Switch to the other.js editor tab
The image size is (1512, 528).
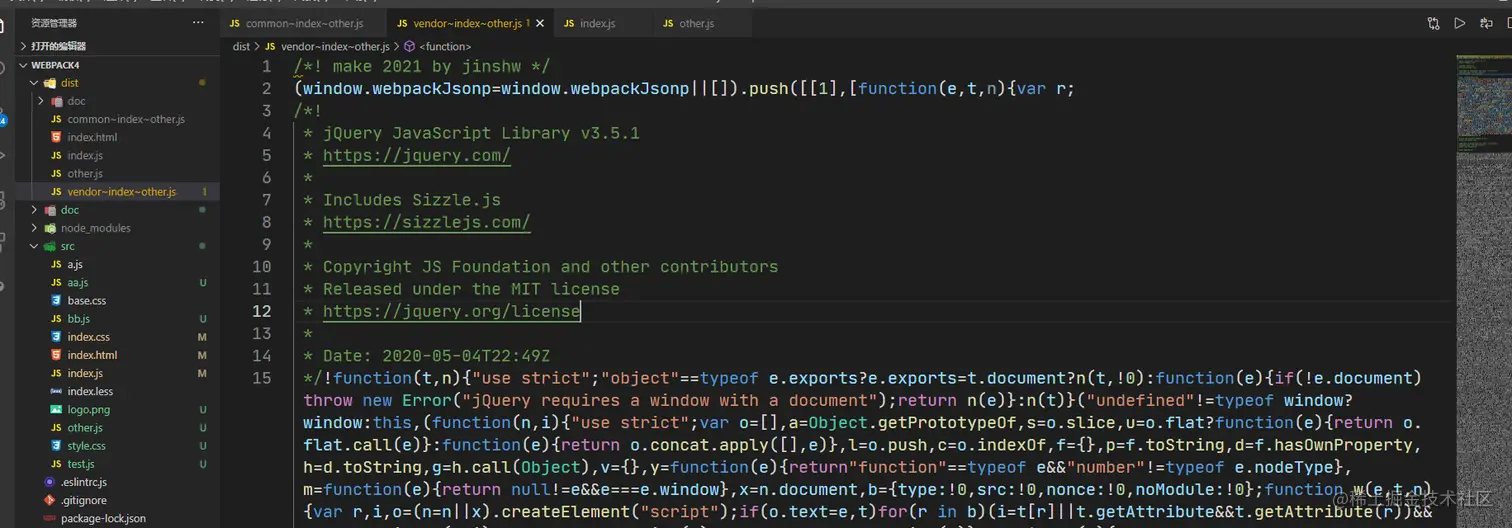[x=697, y=23]
